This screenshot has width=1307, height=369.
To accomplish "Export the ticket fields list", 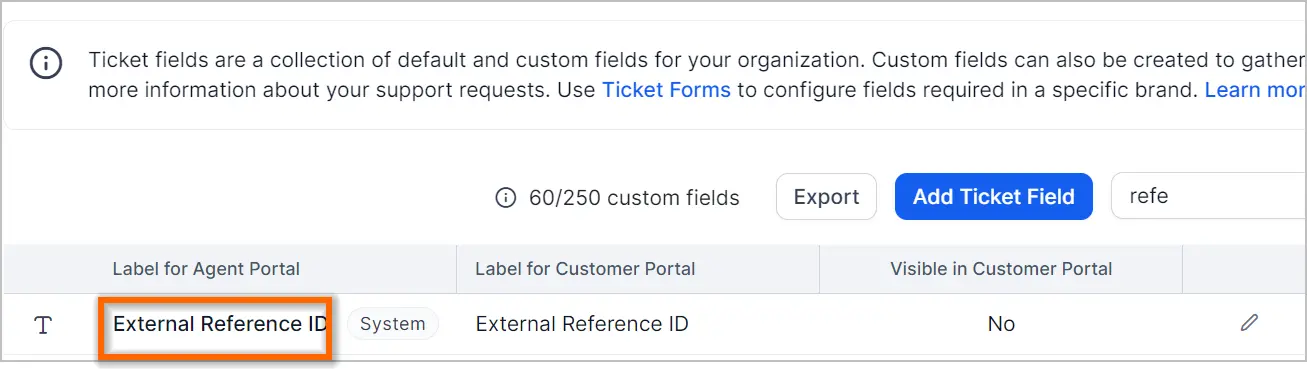I will (x=826, y=197).
